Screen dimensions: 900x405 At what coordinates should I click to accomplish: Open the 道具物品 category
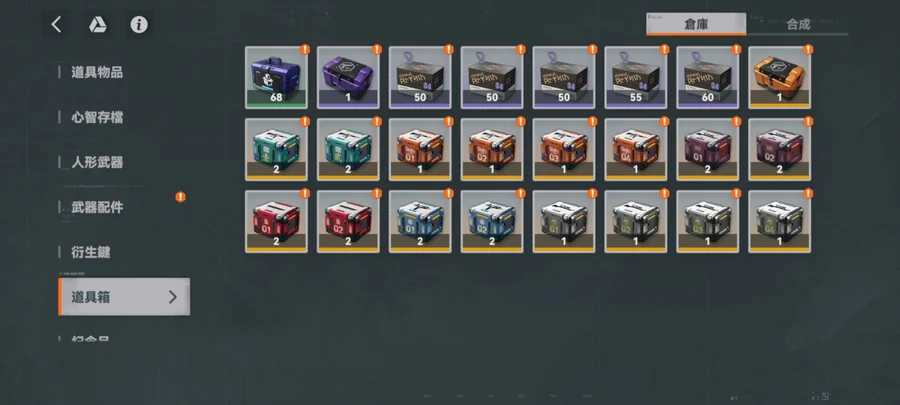point(97,72)
